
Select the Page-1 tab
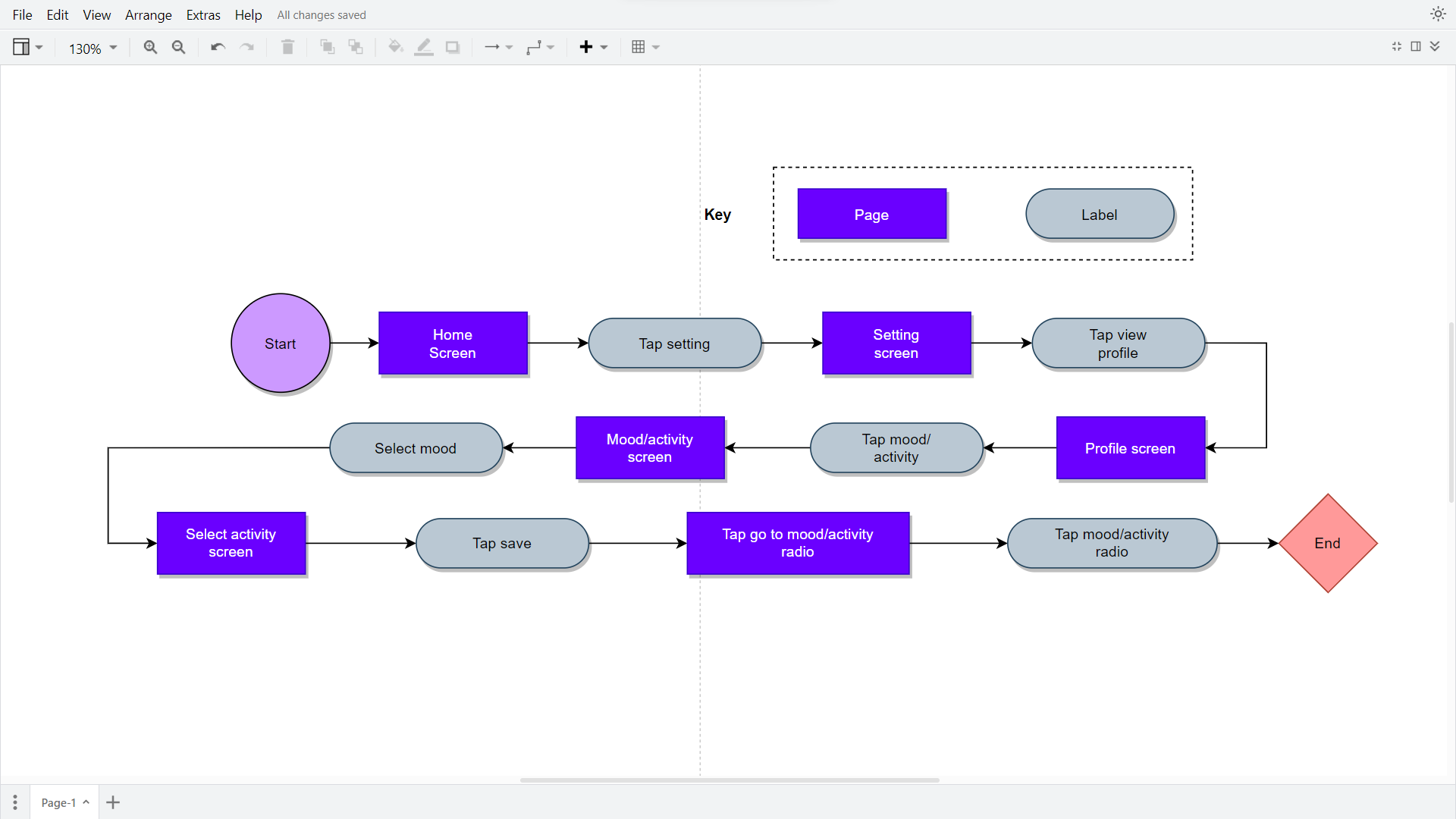59,802
